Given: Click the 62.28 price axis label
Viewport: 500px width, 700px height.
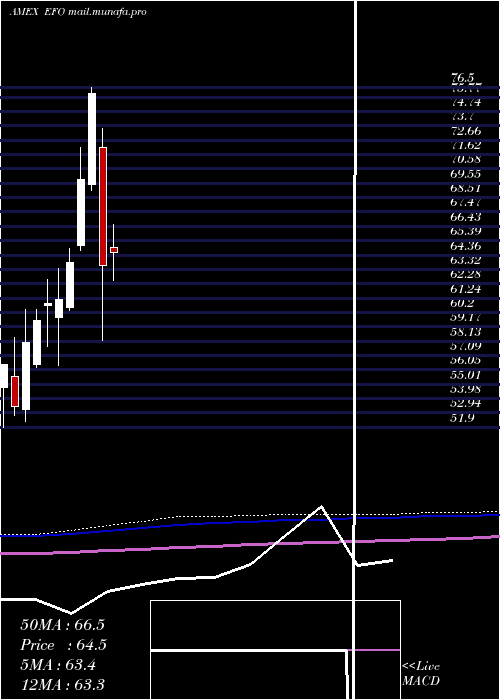Looking at the screenshot, I should 466,275.
